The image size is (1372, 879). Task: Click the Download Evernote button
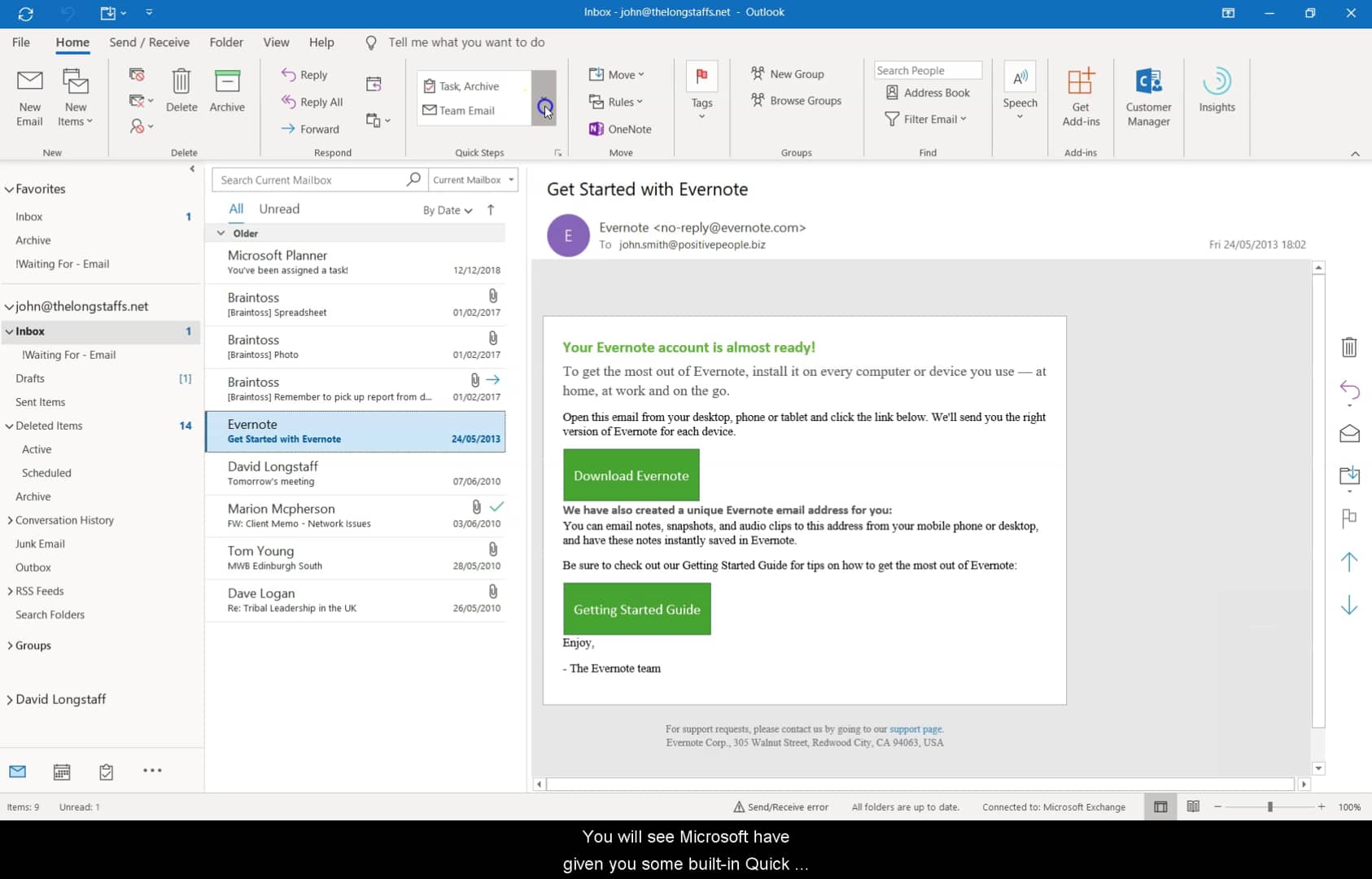(x=631, y=475)
